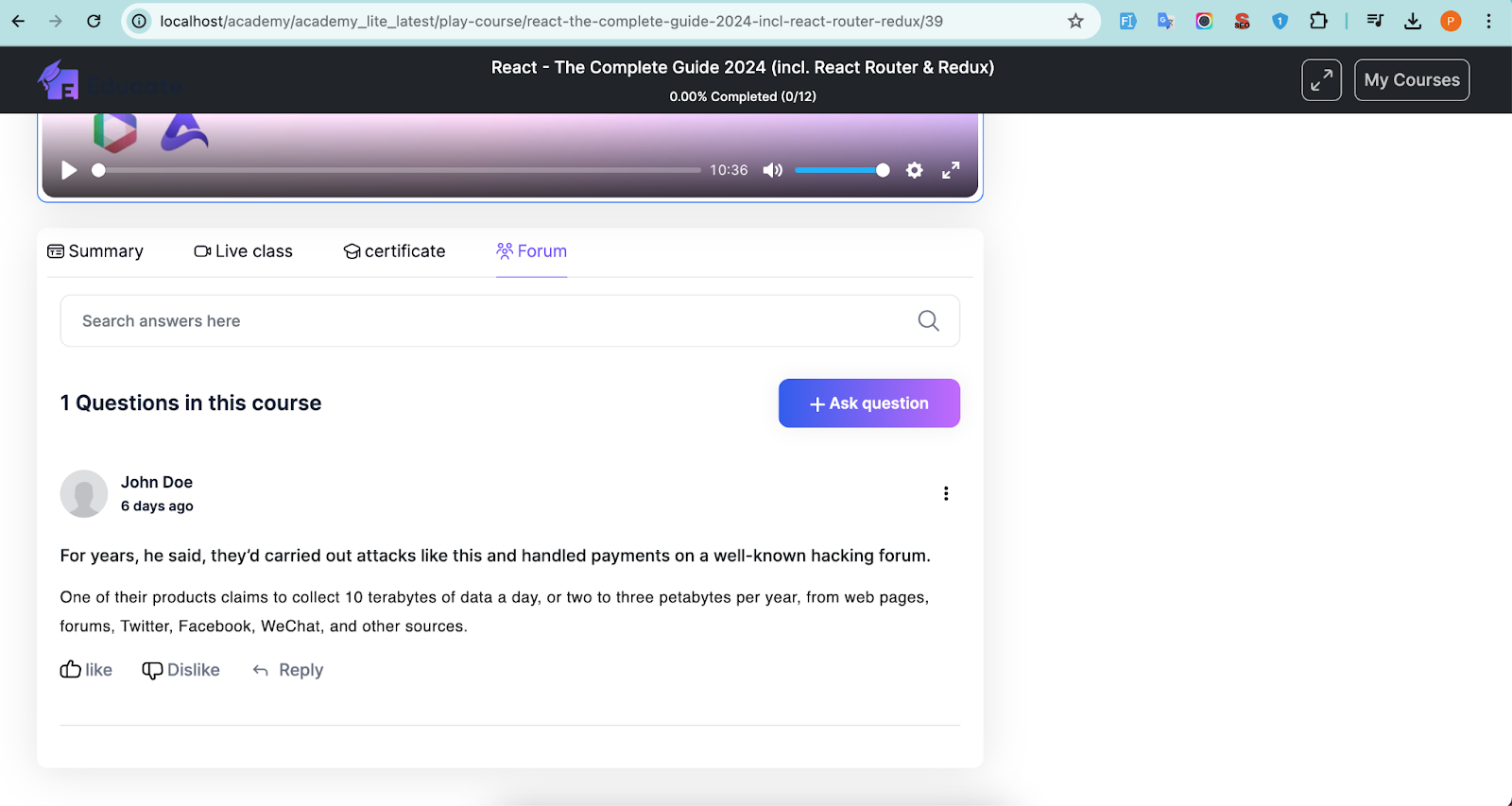Mute the video volume speaker icon
1512x806 pixels.
(x=773, y=170)
